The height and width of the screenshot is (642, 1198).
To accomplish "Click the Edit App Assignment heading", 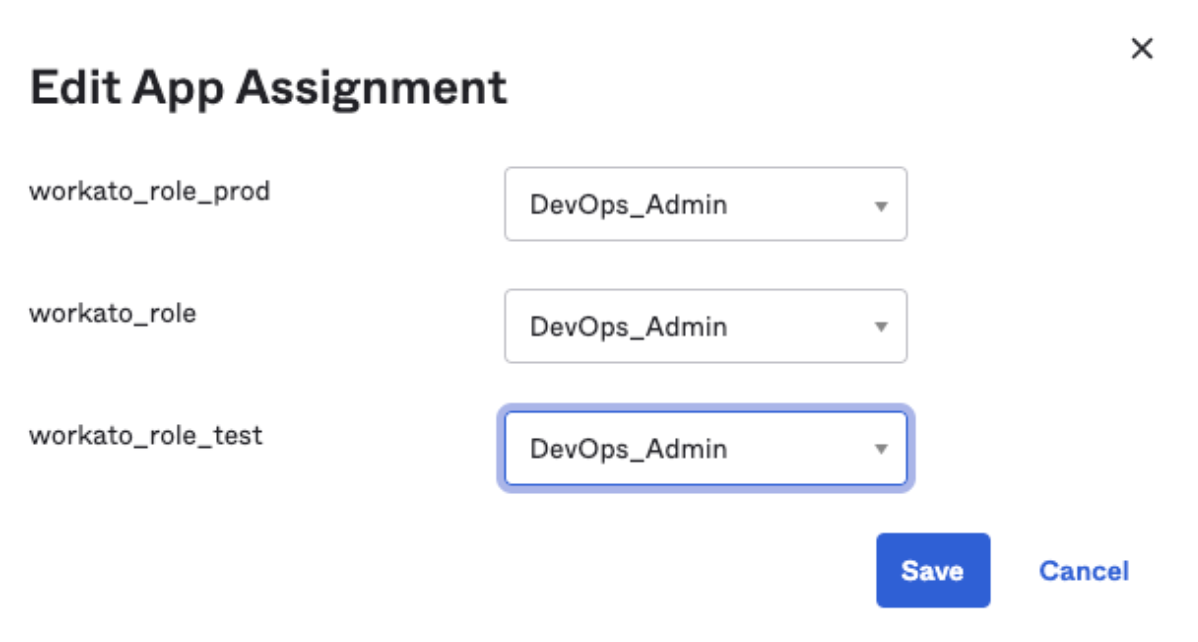I will click(268, 88).
